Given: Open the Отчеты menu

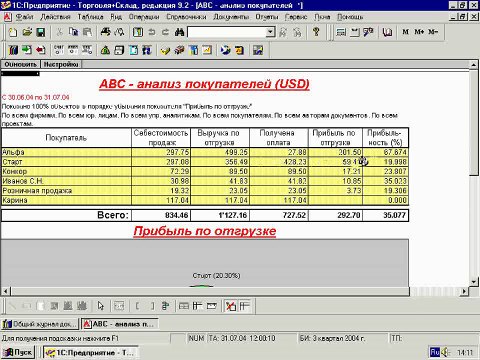Looking at the screenshot, I should coord(267,17).
